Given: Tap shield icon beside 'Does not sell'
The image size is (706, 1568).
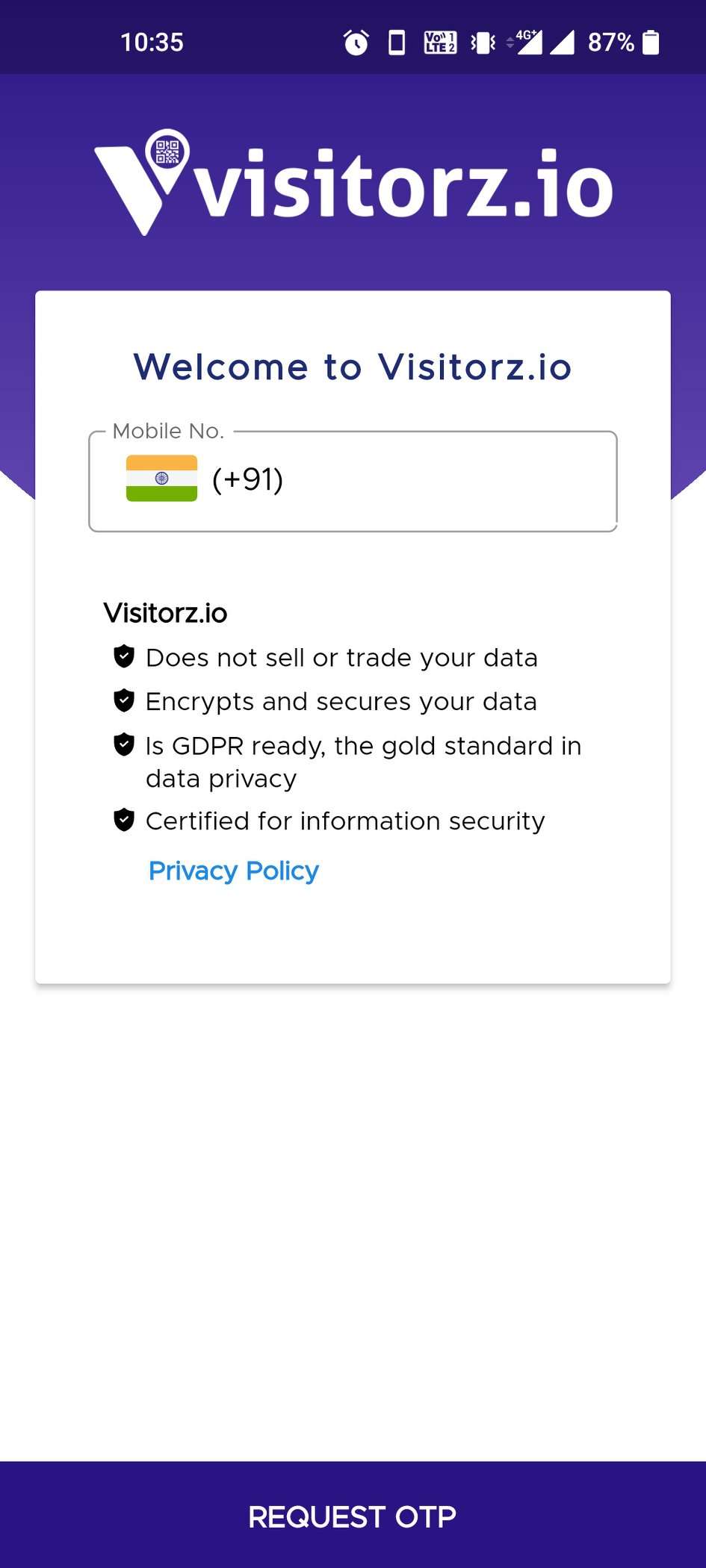Looking at the screenshot, I should pos(124,657).
